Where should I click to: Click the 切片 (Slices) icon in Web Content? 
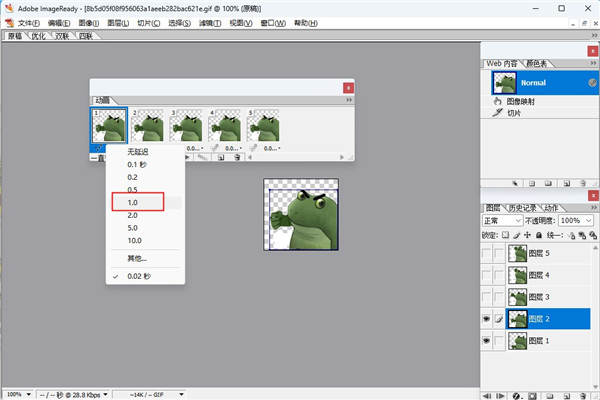(x=498, y=113)
